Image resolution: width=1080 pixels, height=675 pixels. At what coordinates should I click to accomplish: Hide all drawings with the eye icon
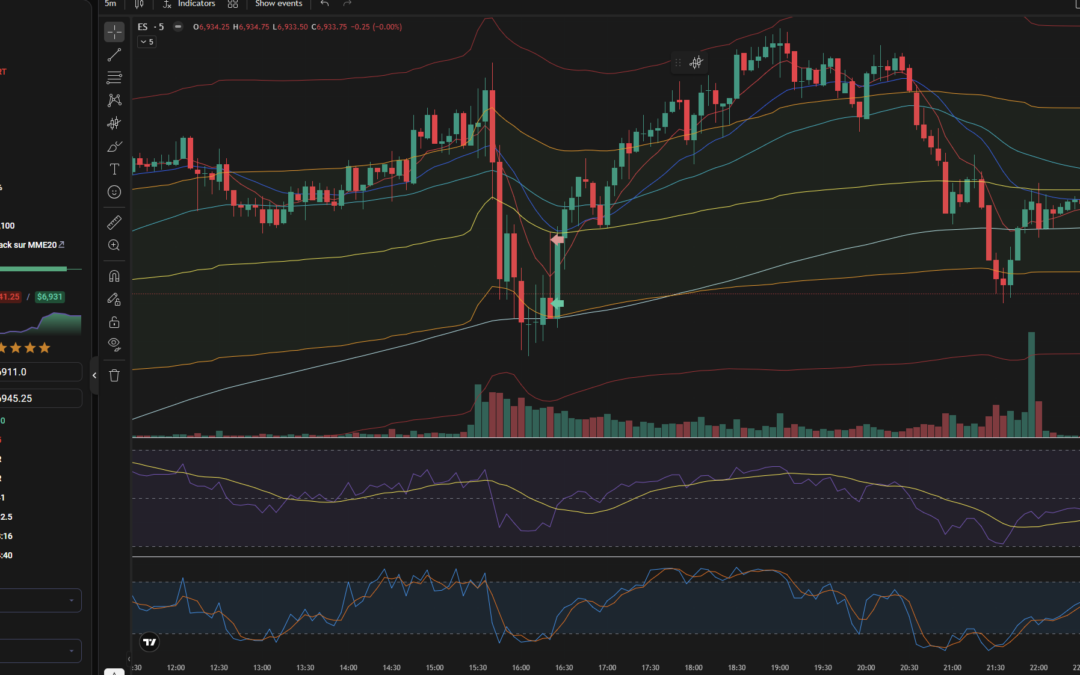[x=114, y=345]
